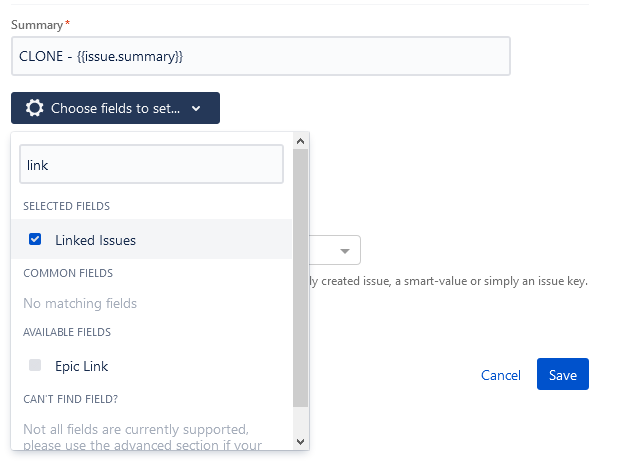Select the Linked Issues field label
619x473 pixels.
click(96, 240)
